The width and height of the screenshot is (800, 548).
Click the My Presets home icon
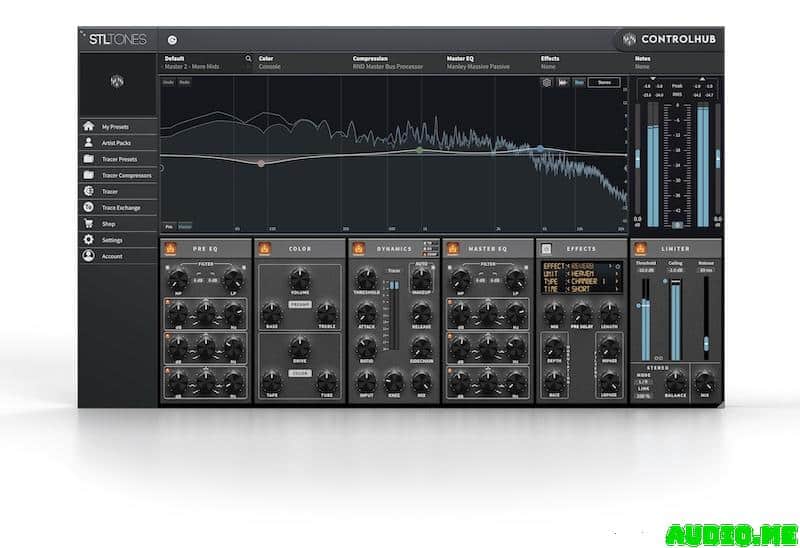89,126
